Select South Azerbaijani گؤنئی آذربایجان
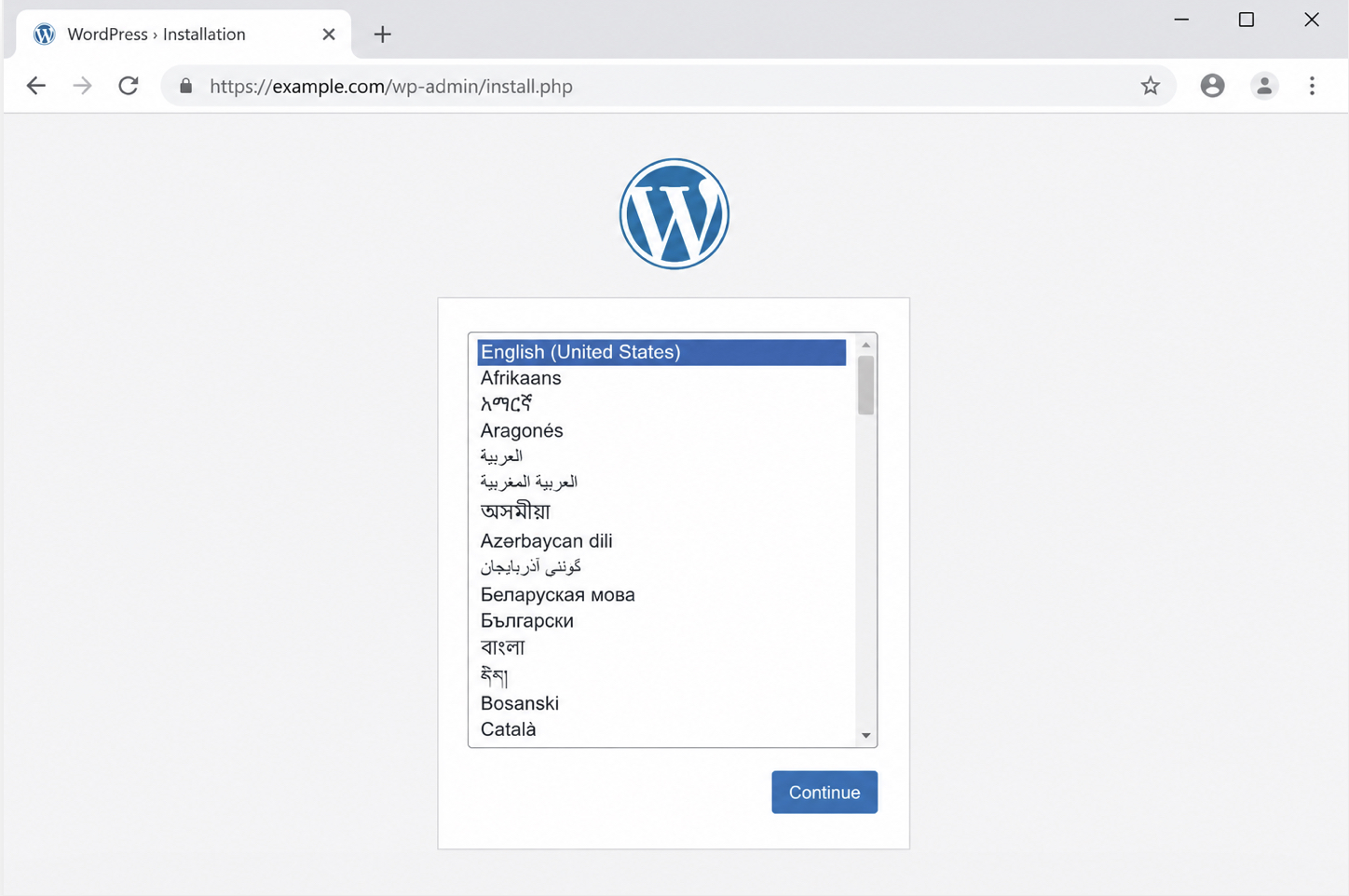The height and width of the screenshot is (896, 1349). point(661,566)
